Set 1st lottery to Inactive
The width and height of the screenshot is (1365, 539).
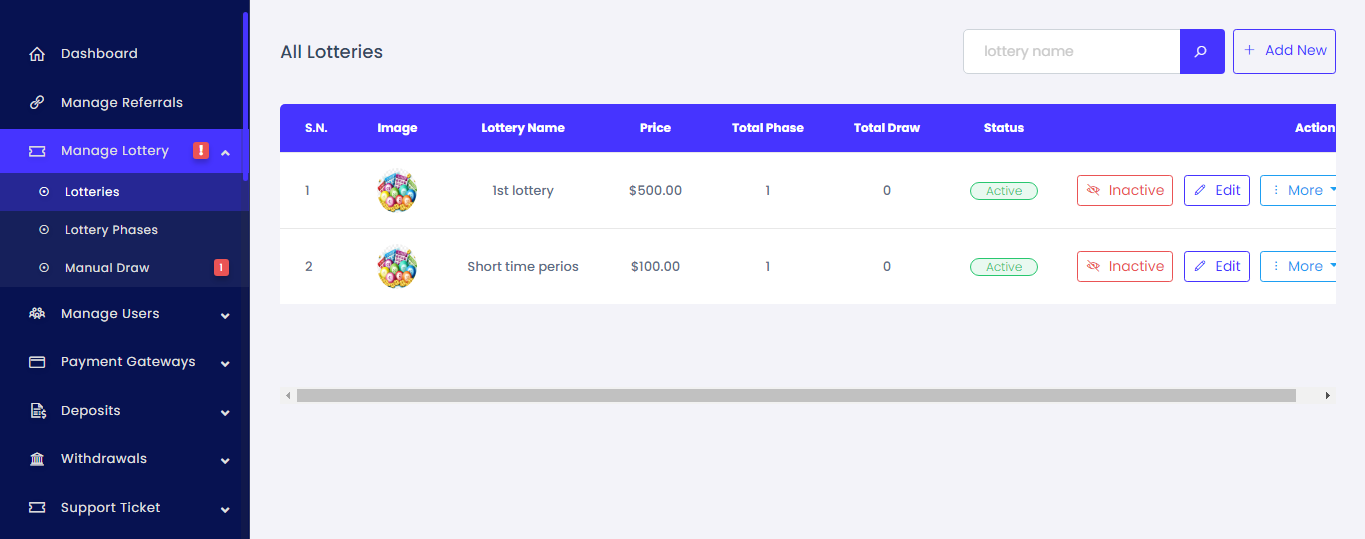pyautogui.click(x=1124, y=191)
